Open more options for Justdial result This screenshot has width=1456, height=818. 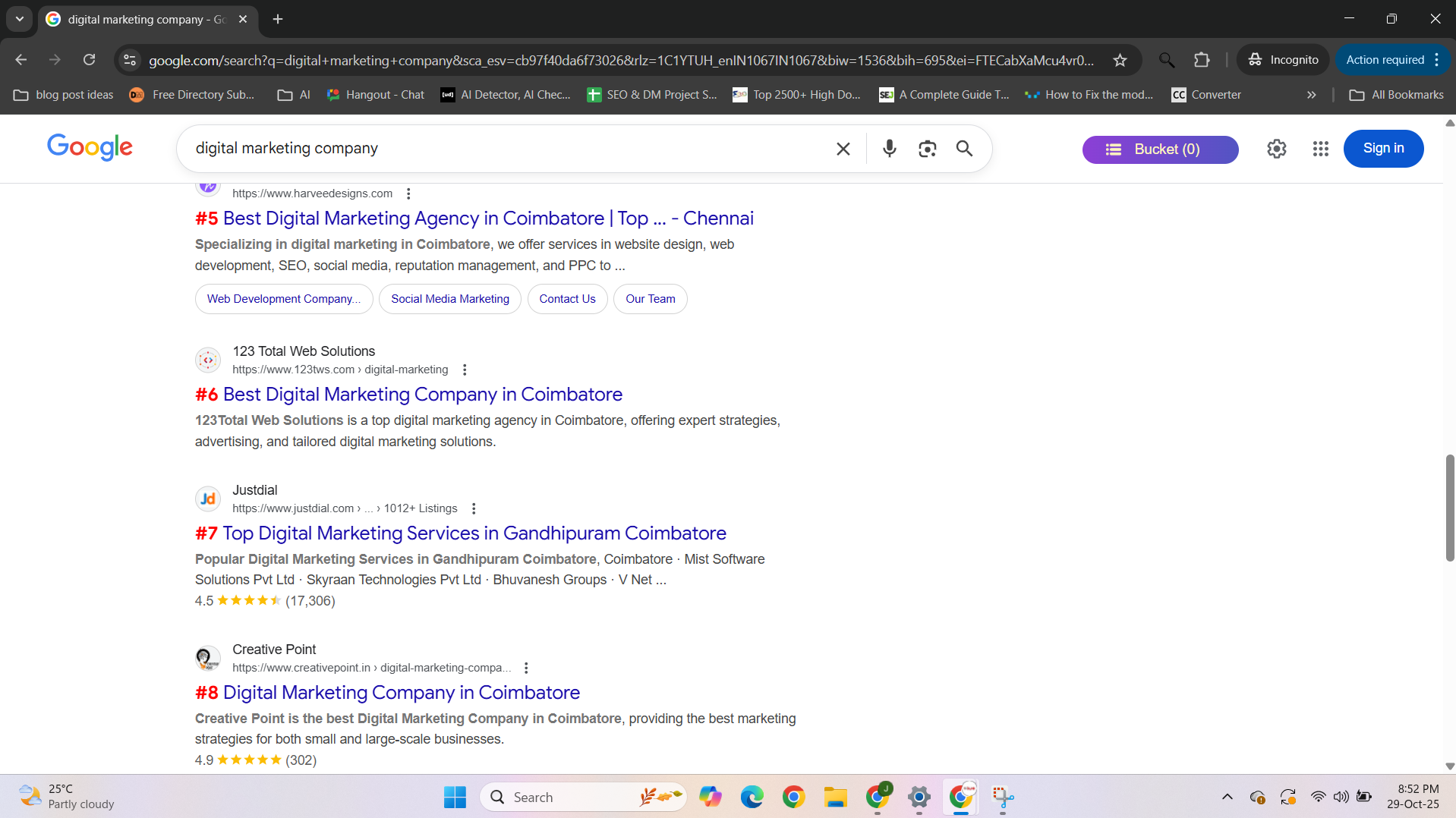[x=474, y=508]
